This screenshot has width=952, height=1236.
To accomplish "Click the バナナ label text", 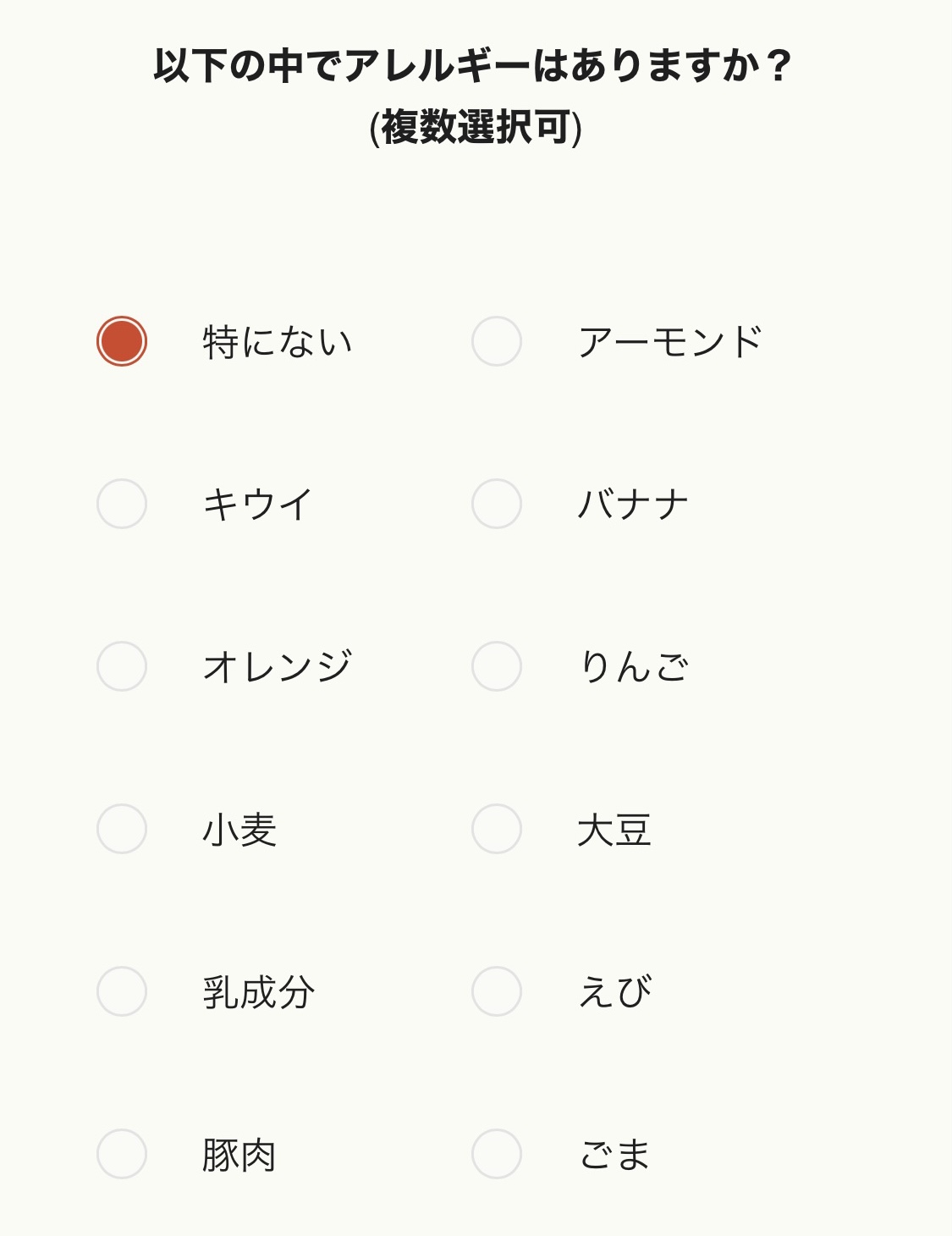I will (x=633, y=505).
